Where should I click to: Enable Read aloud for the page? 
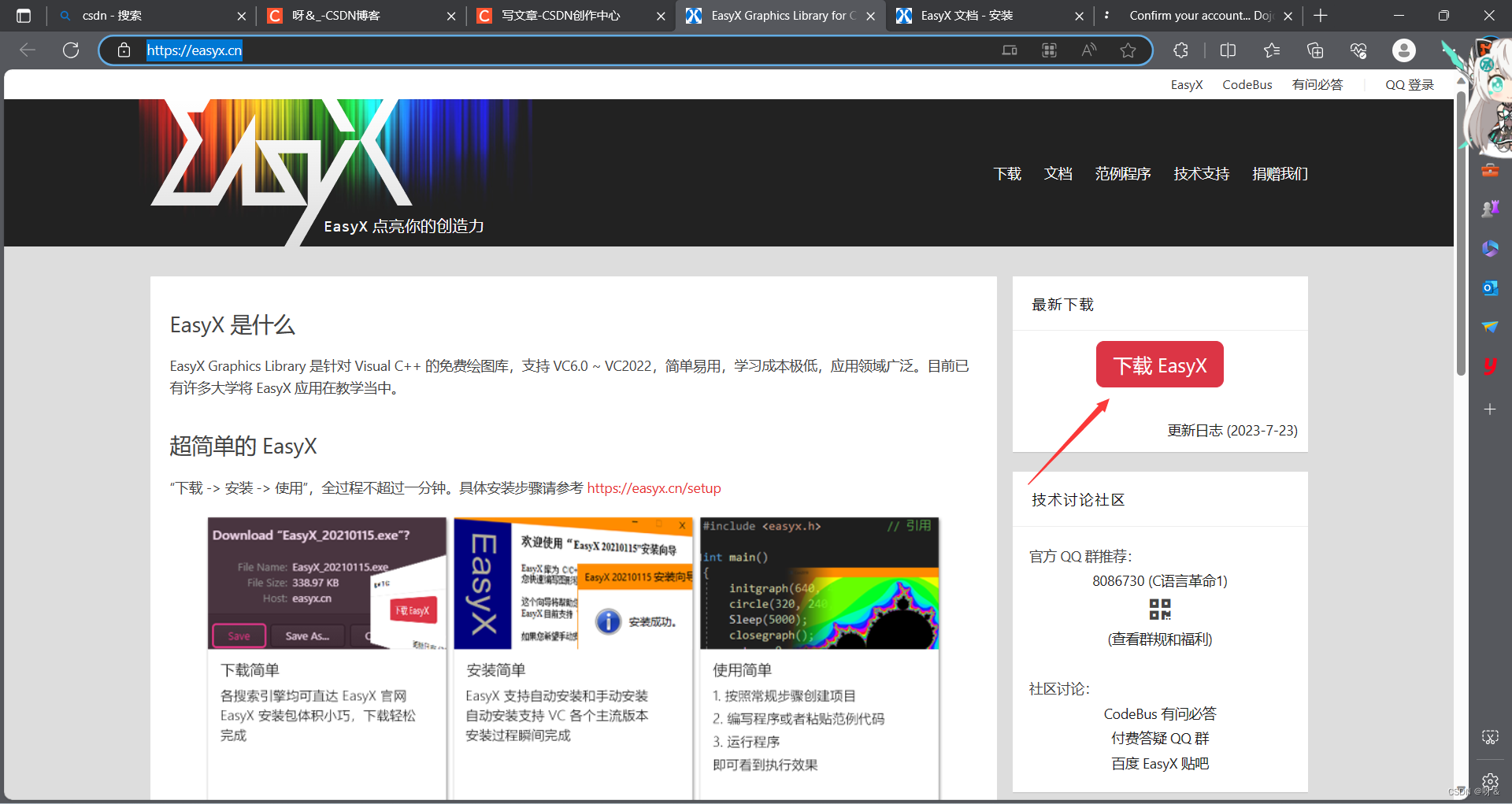tap(1090, 50)
